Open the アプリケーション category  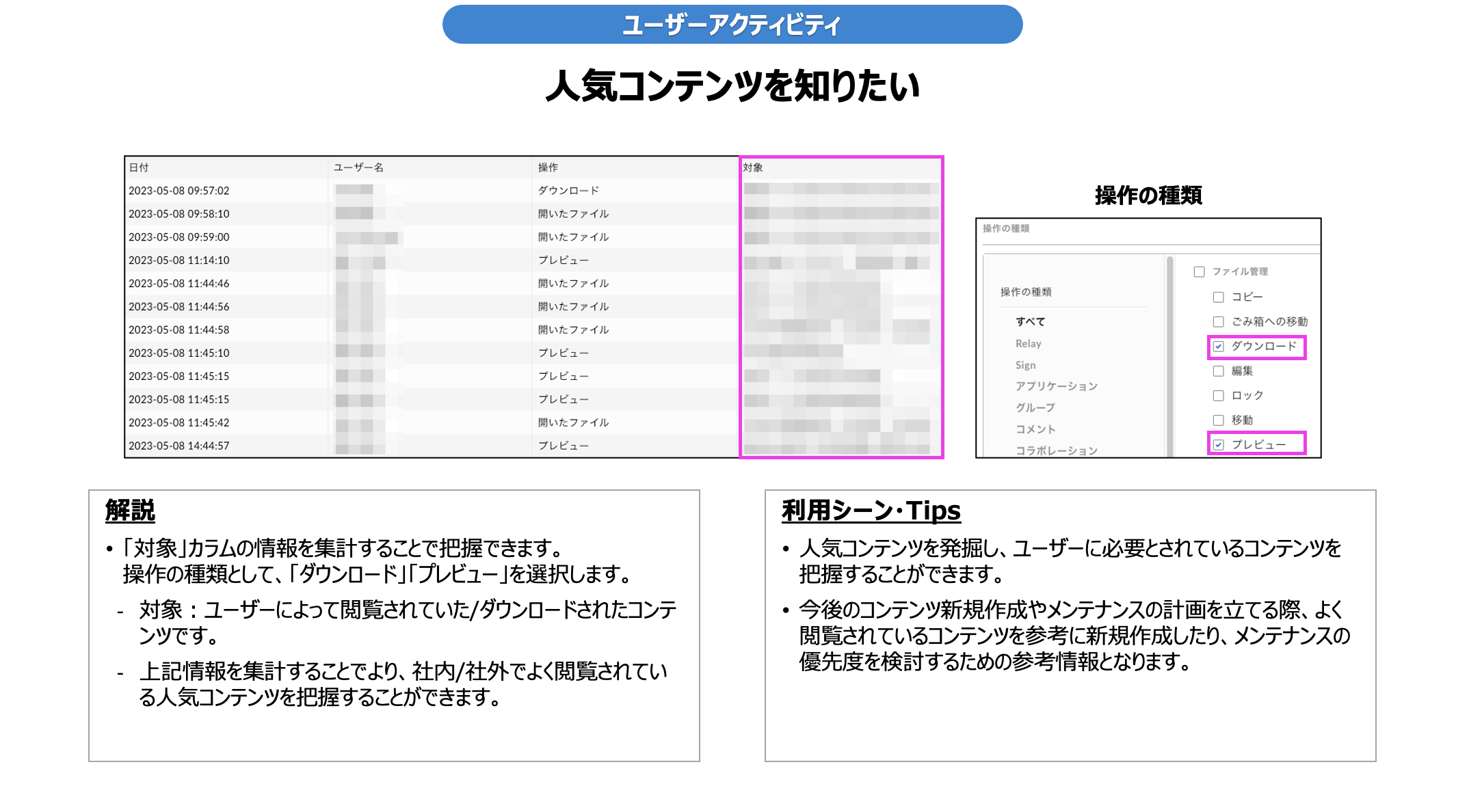point(1056,387)
